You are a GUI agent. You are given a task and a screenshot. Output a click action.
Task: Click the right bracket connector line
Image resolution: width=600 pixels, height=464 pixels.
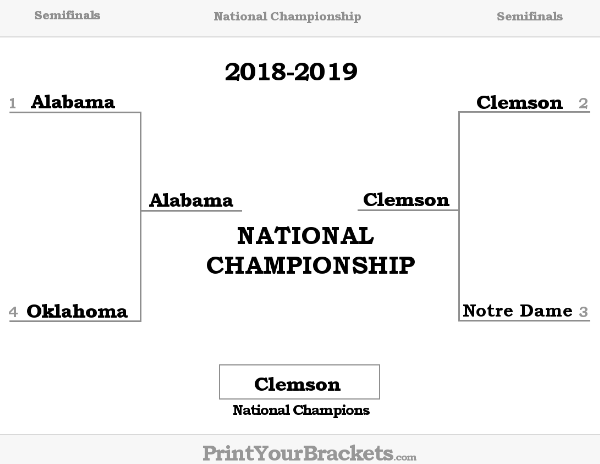pos(459,217)
